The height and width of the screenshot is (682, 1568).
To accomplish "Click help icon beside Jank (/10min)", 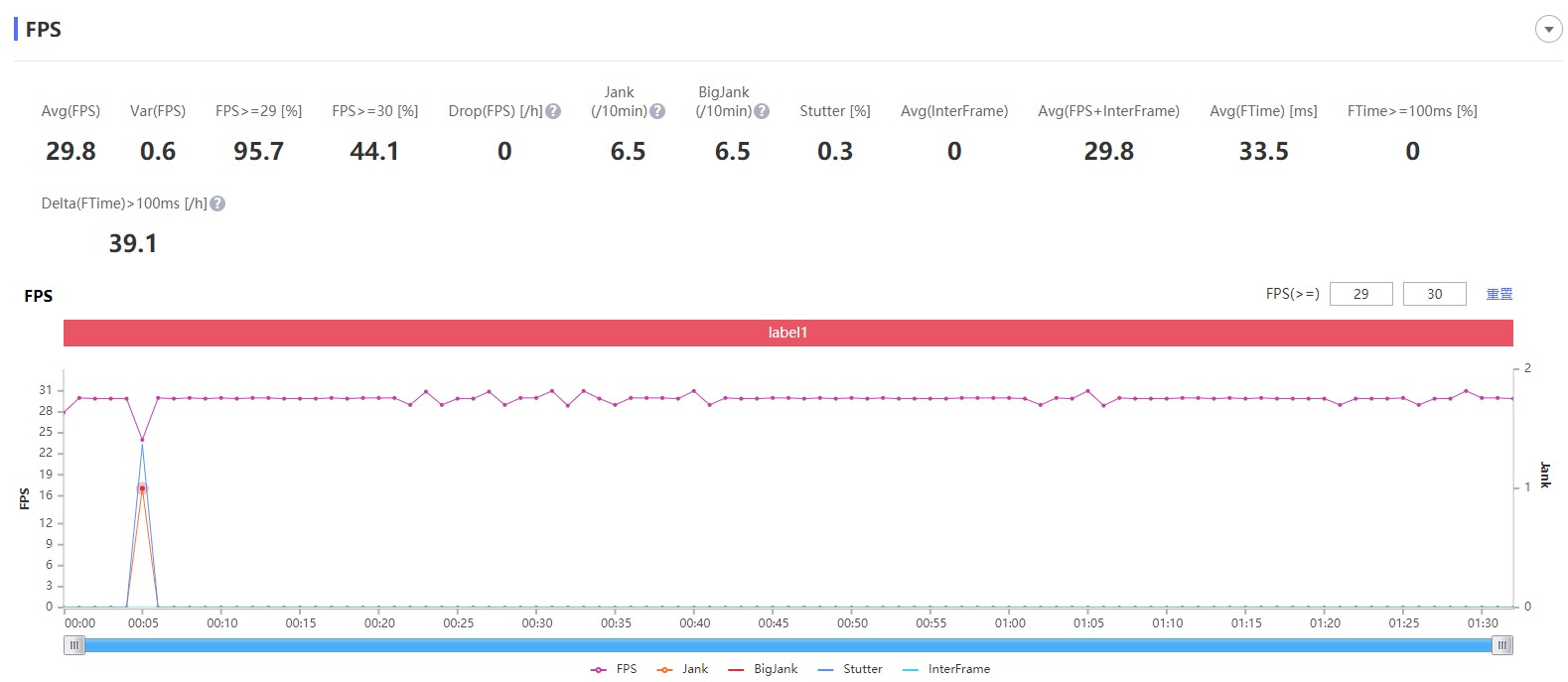I will pos(657,112).
